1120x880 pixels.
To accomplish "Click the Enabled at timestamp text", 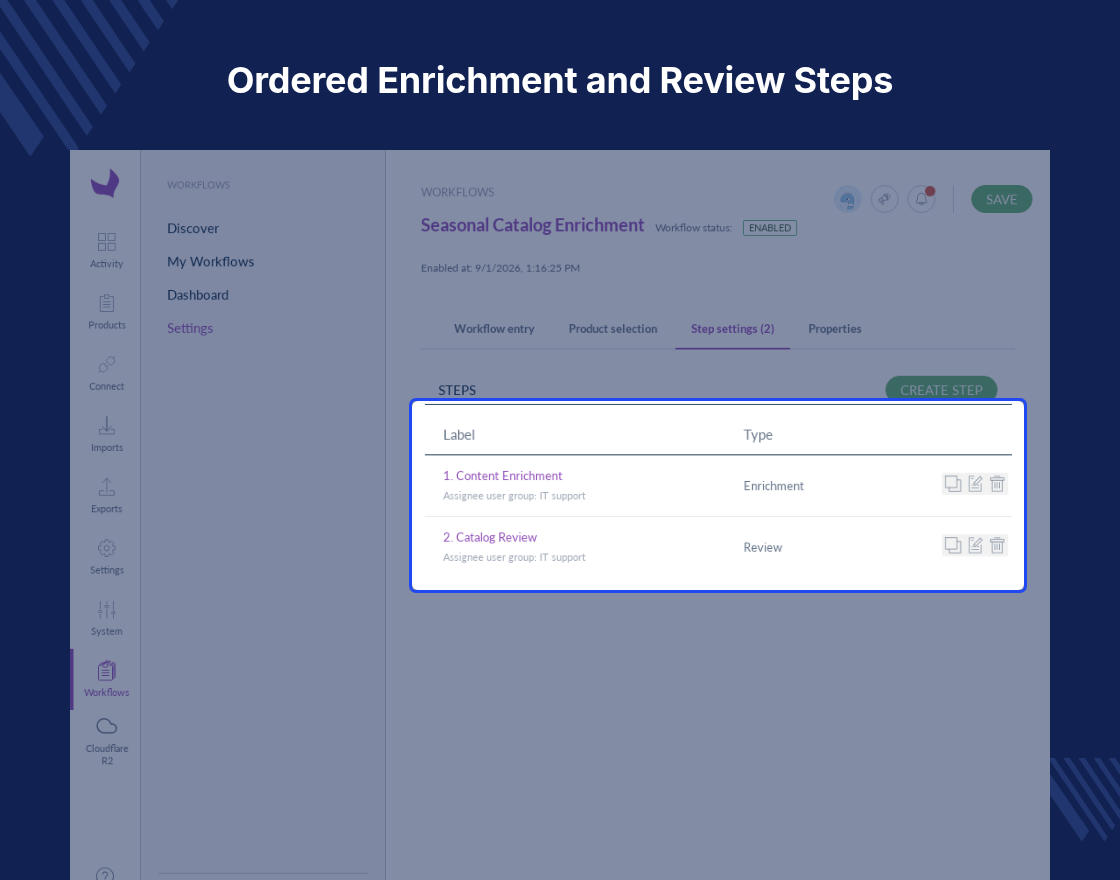I will 500,268.
